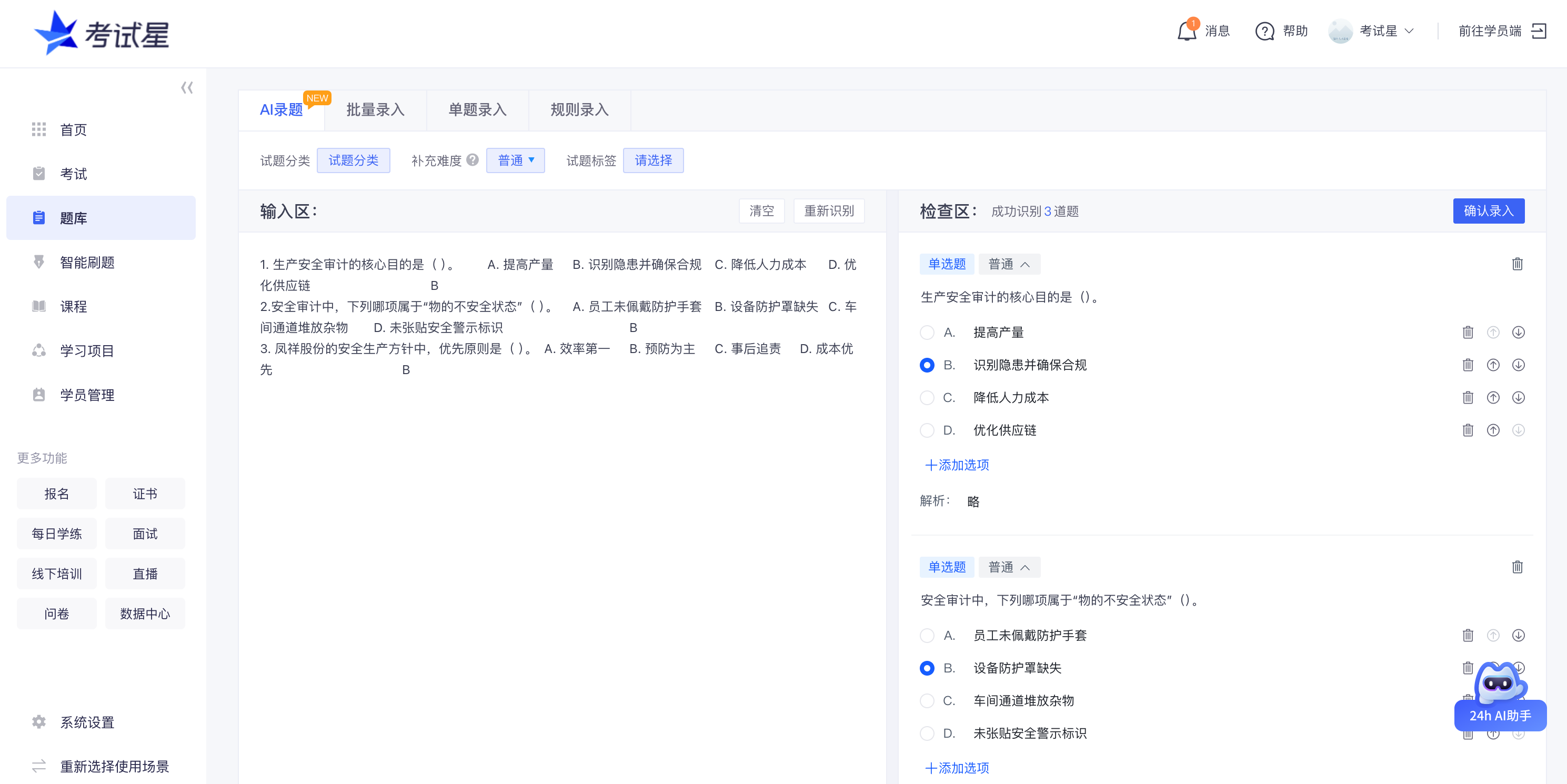Viewport: 1567px width, 784px height.
Task: Collapse first question's 普通 difficulty expander
Action: [1009, 264]
